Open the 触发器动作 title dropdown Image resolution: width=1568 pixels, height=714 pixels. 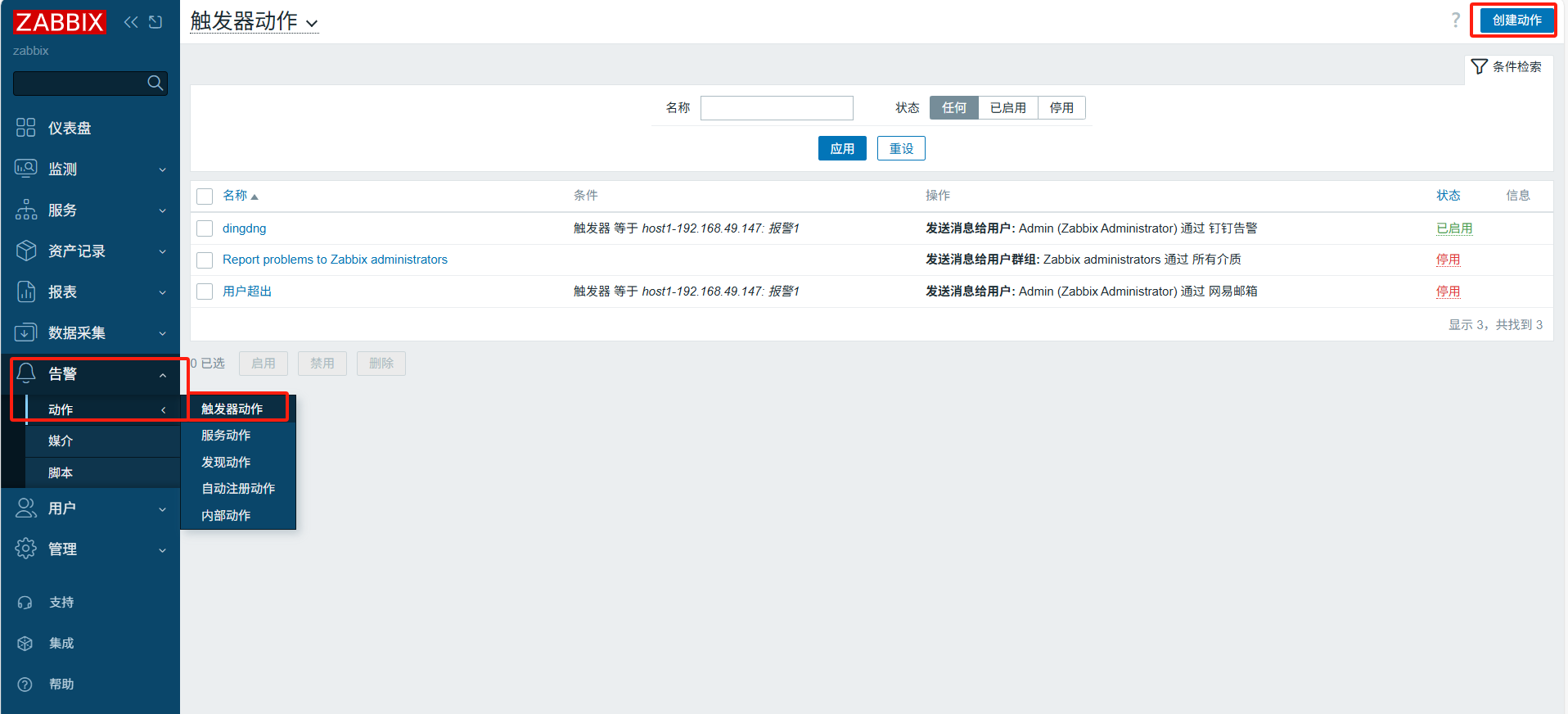click(254, 21)
